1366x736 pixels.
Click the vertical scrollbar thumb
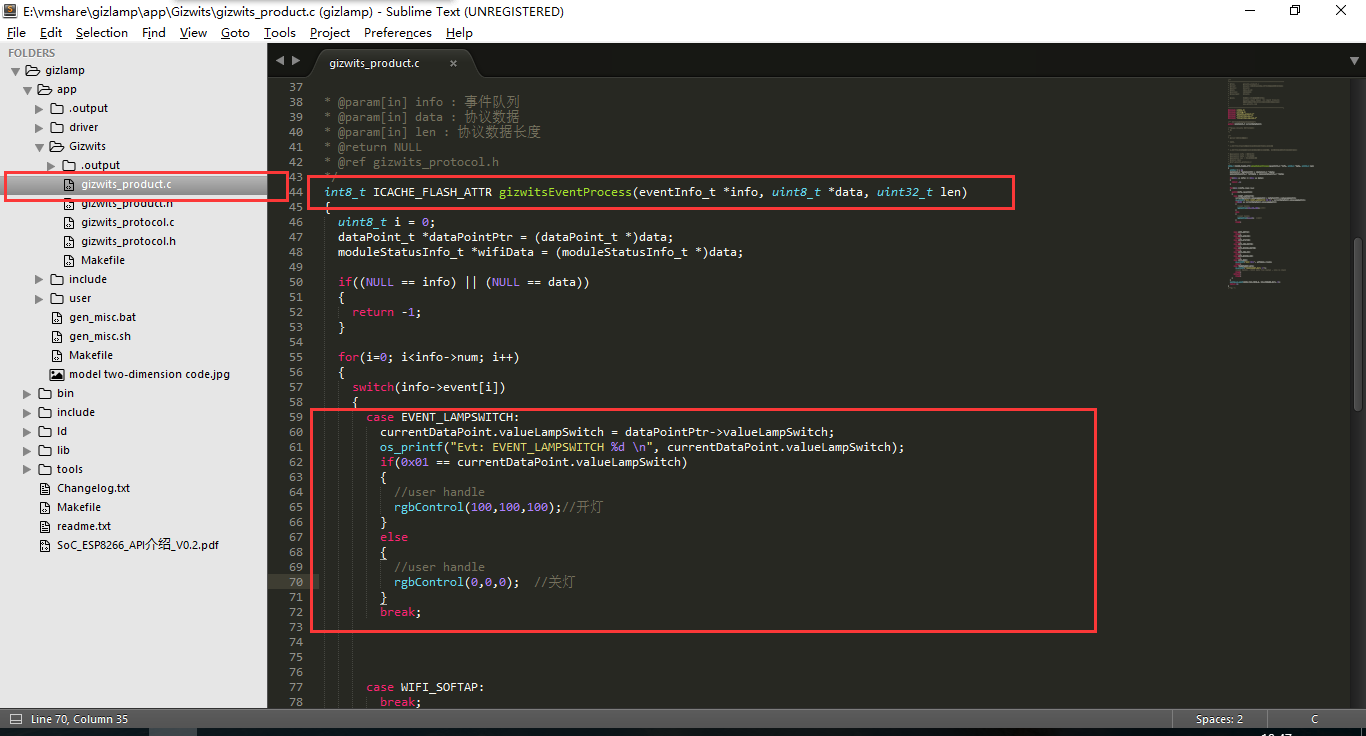click(x=1357, y=320)
